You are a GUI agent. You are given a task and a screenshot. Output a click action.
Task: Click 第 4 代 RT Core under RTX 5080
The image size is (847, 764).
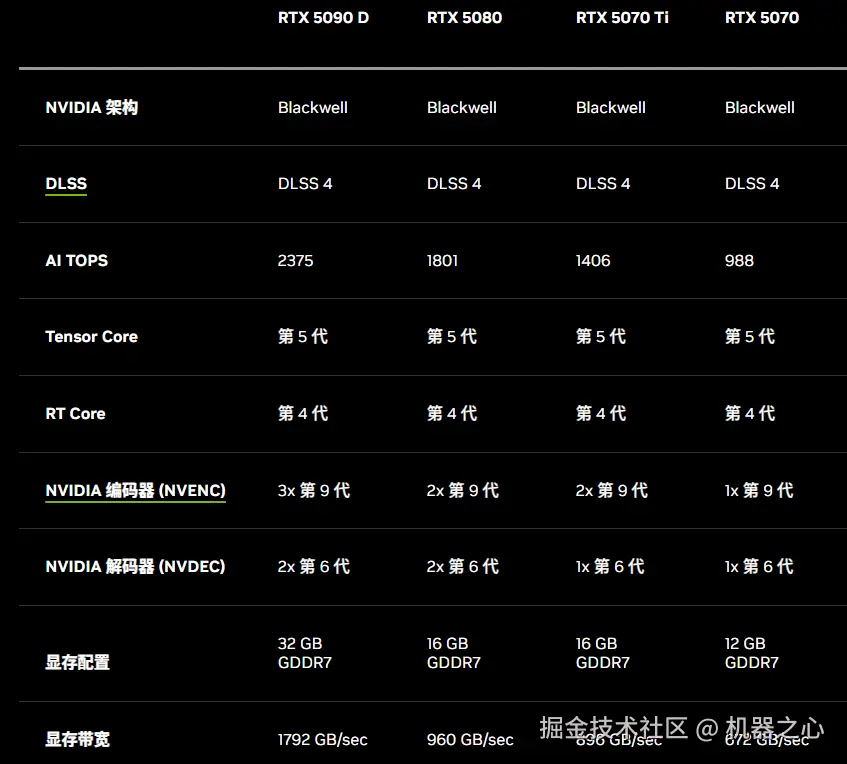[452, 414]
